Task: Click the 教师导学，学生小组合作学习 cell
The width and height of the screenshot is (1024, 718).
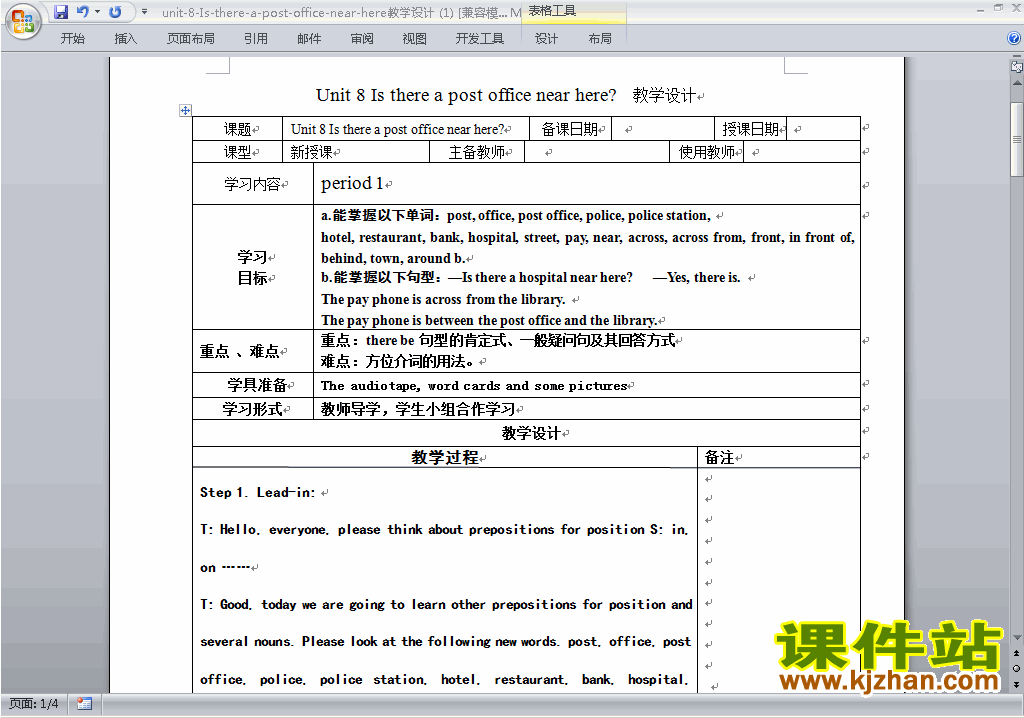Action: (x=586, y=409)
